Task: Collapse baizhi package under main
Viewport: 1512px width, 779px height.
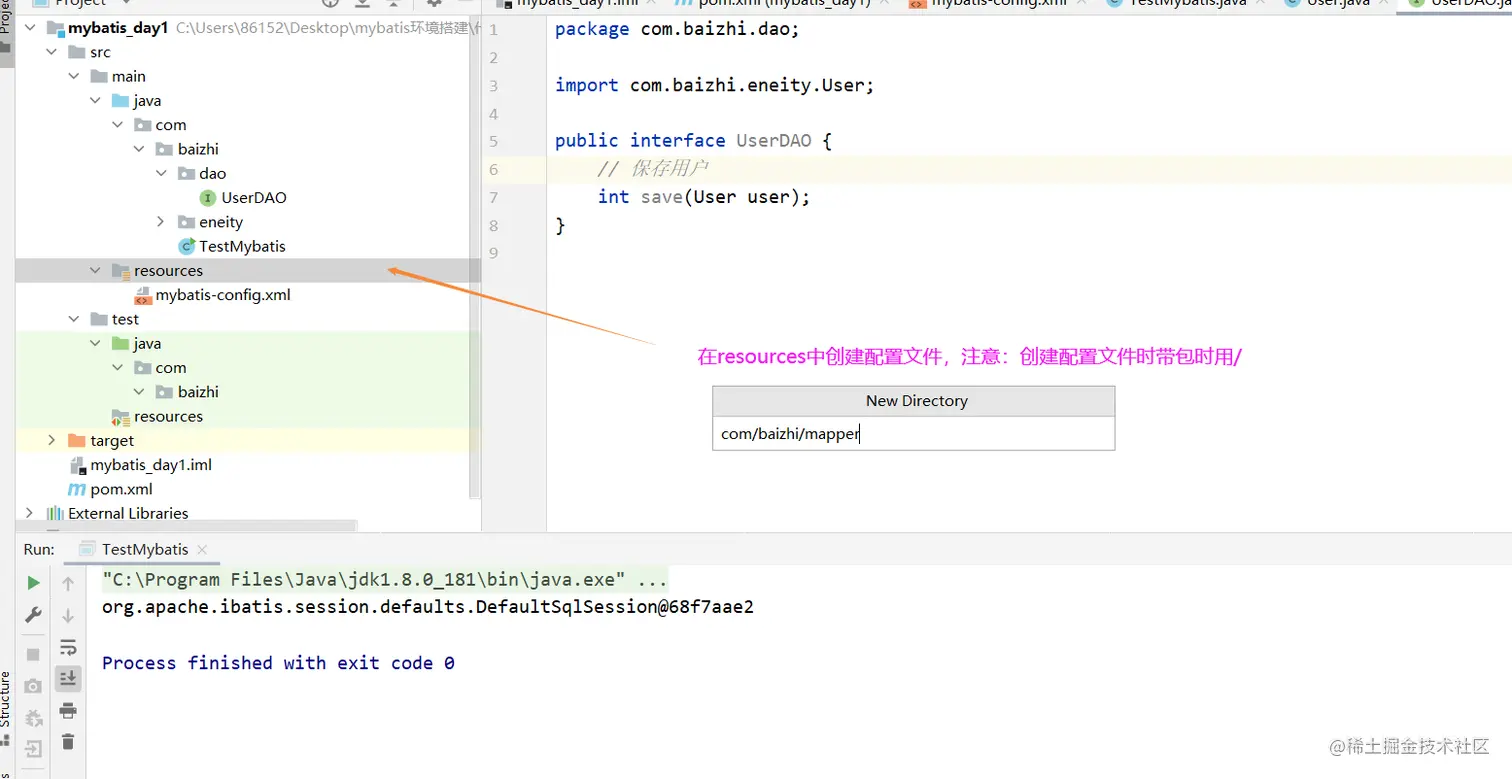Action: [x=140, y=149]
